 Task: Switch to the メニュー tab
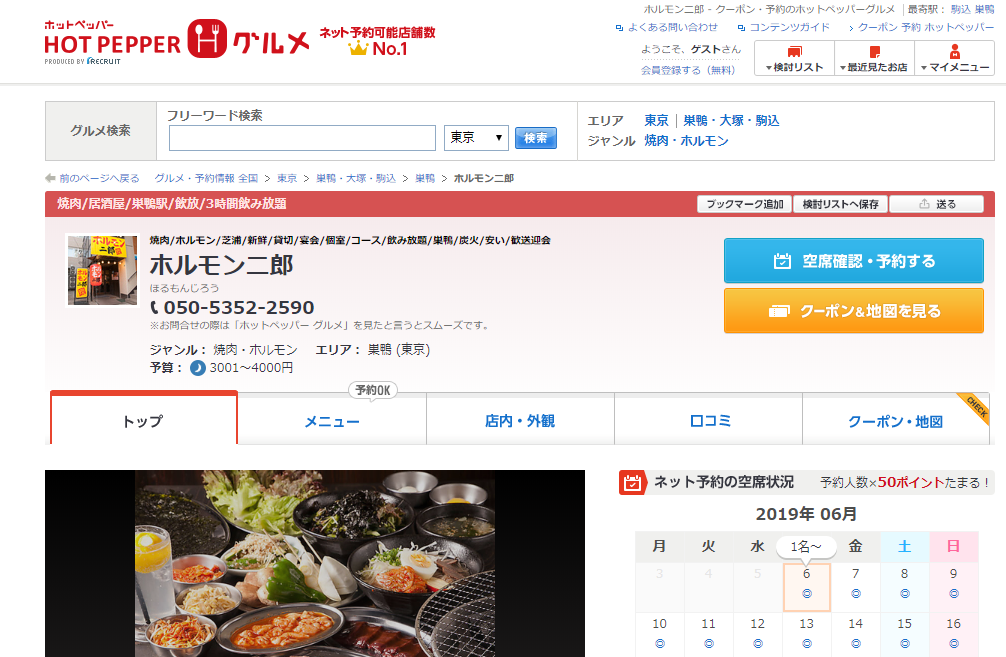(x=332, y=420)
